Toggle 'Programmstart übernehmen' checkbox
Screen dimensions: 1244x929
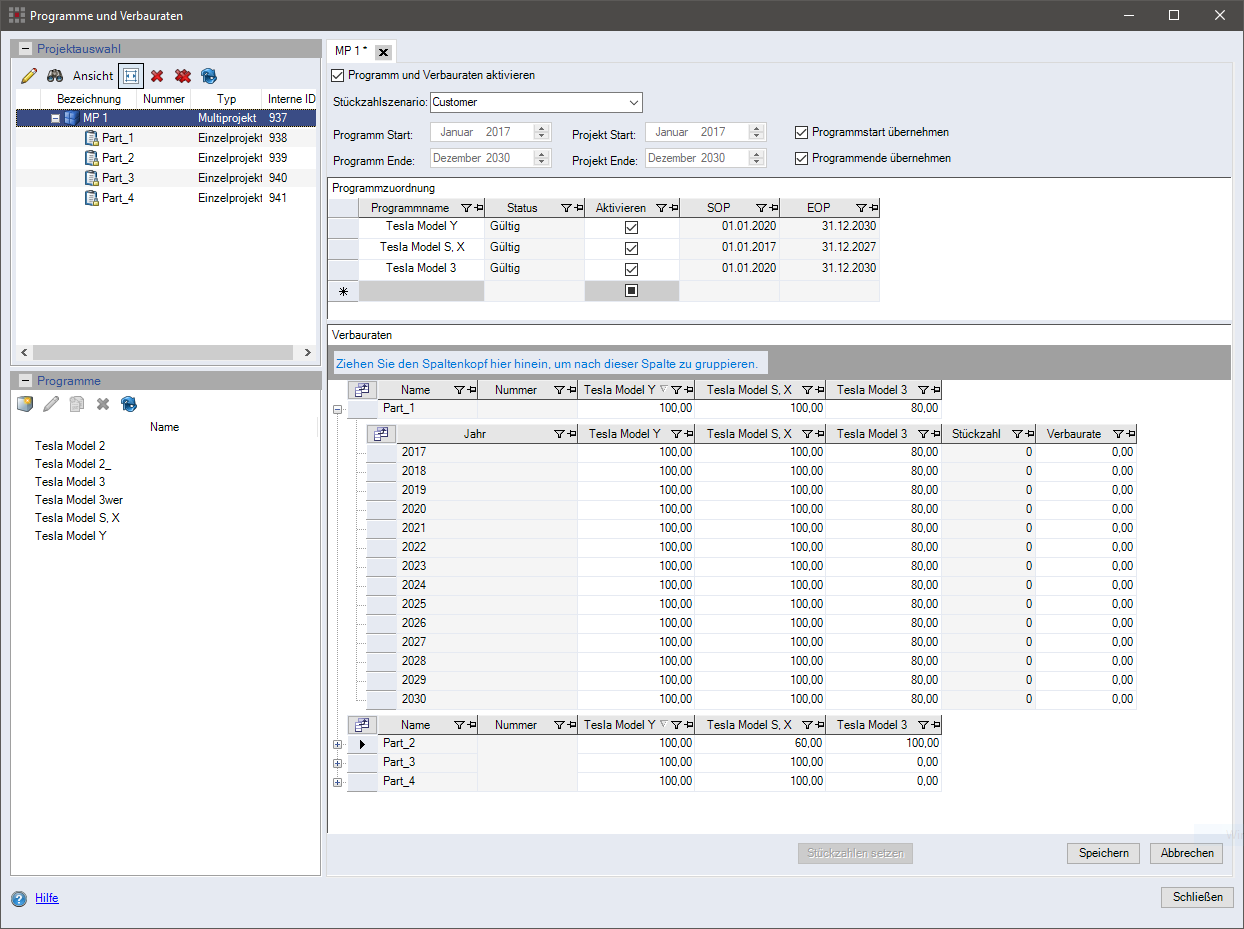click(802, 132)
